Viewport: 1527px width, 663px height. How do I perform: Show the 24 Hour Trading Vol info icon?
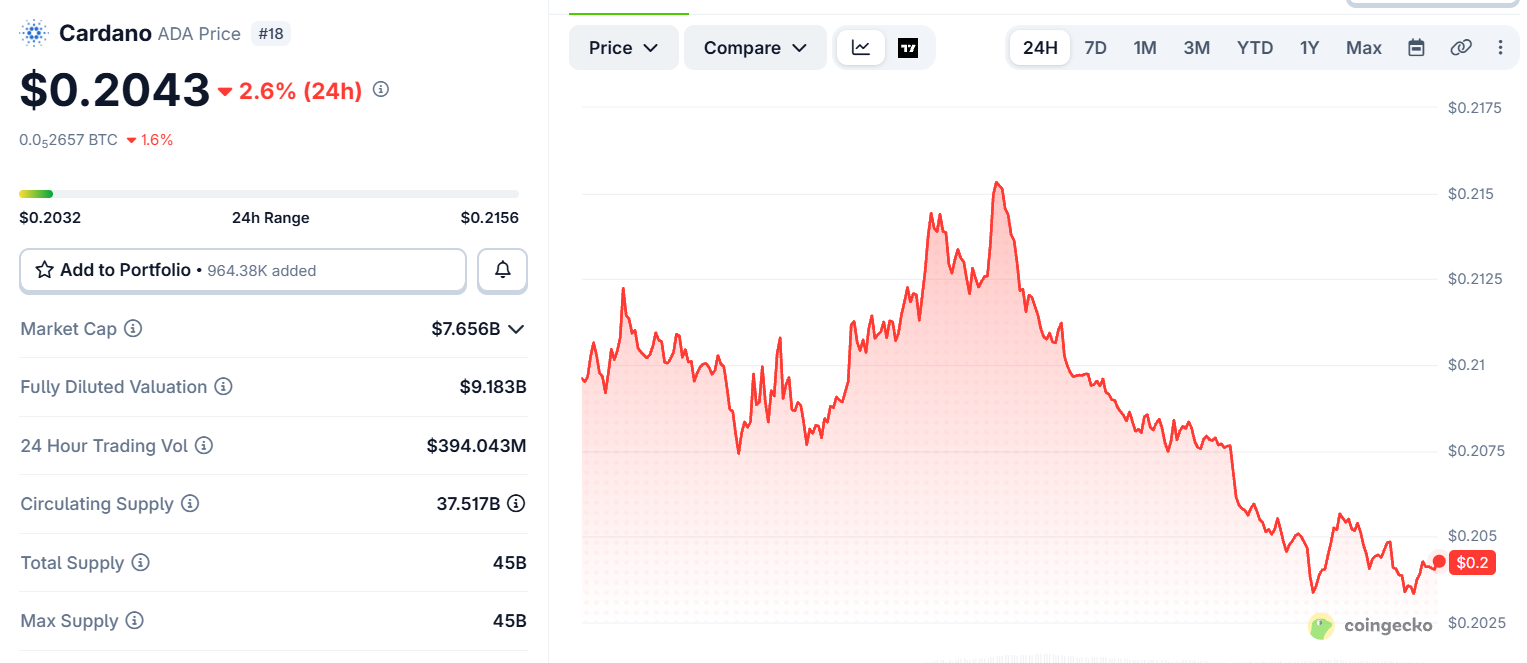click(x=204, y=445)
